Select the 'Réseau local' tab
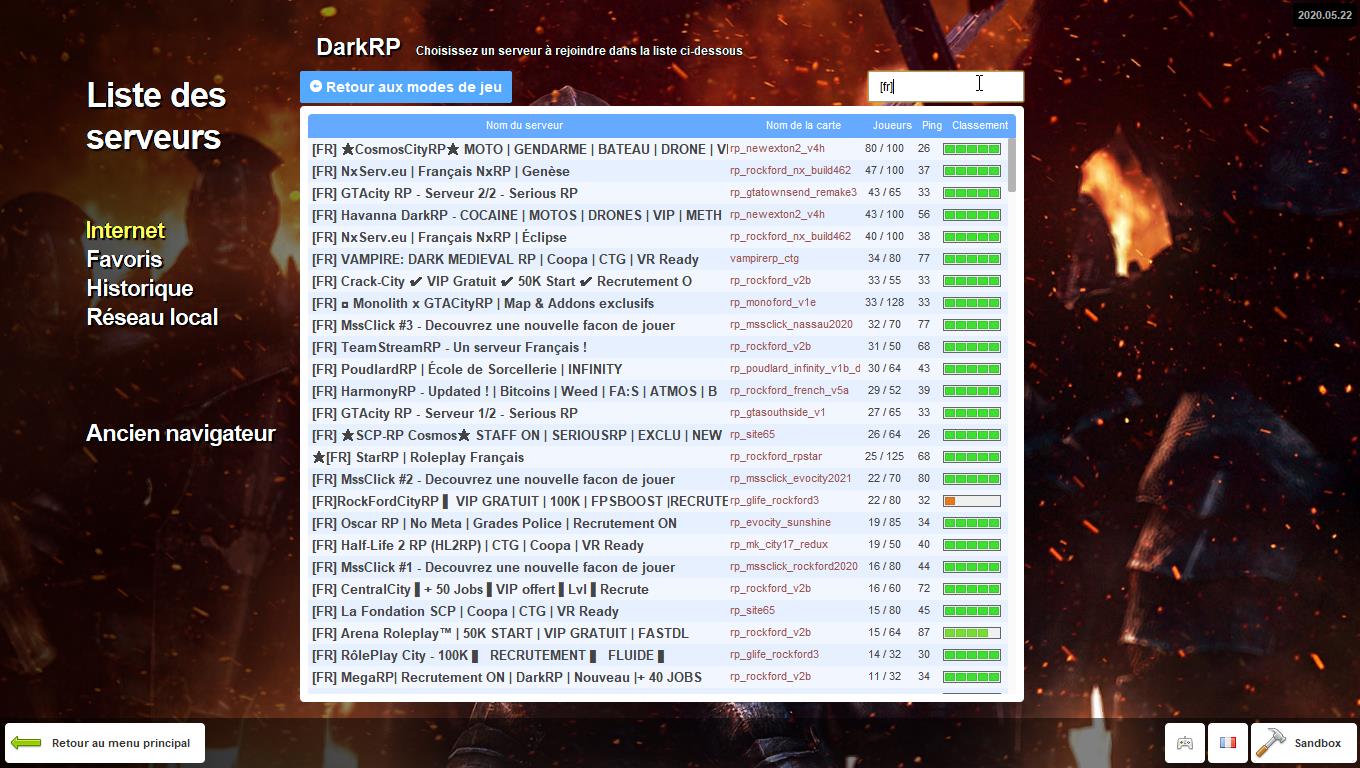This screenshot has height=768, width=1360. coord(152,318)
